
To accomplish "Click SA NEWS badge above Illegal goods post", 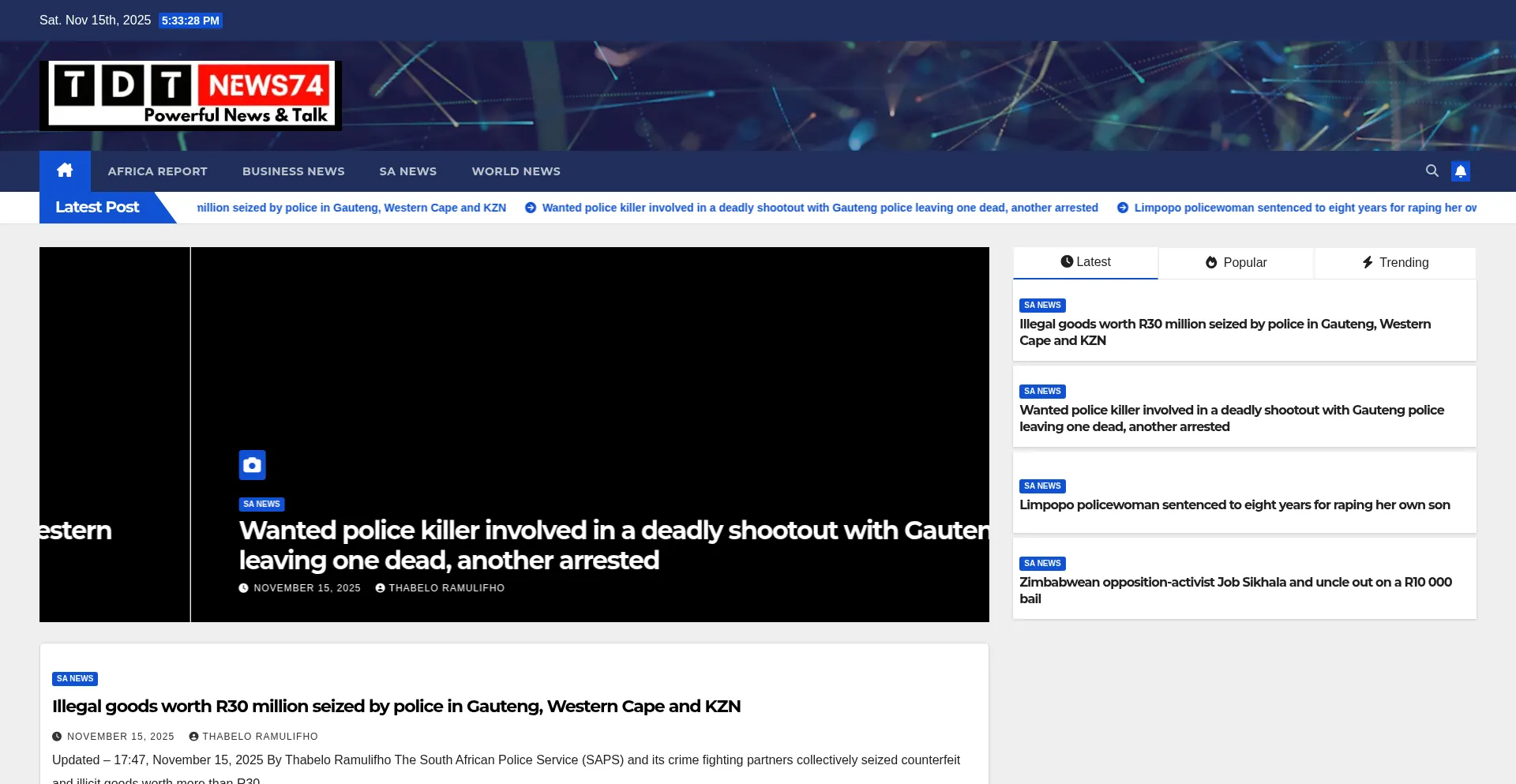I will pyautogui.click(x=75, y=679).
